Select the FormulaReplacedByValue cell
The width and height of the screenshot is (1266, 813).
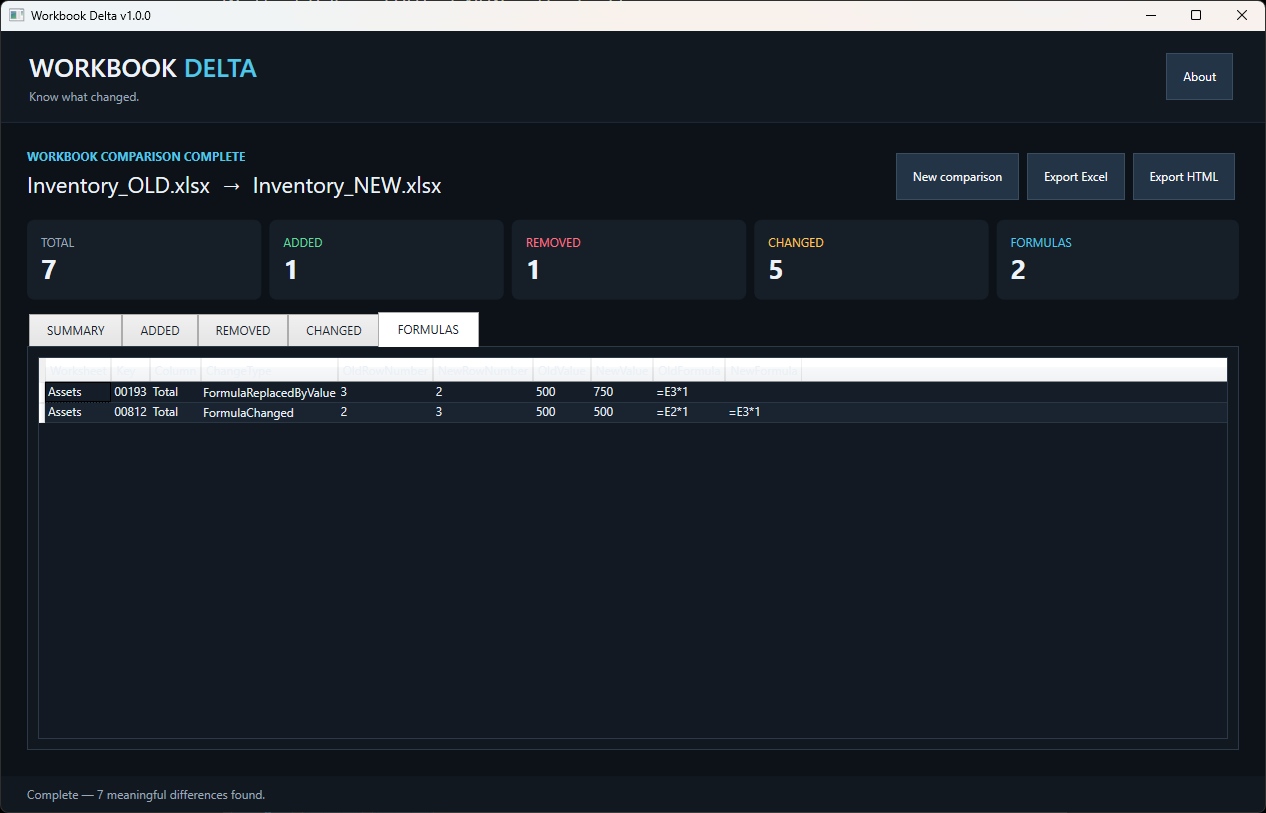[x=269, y=392]
